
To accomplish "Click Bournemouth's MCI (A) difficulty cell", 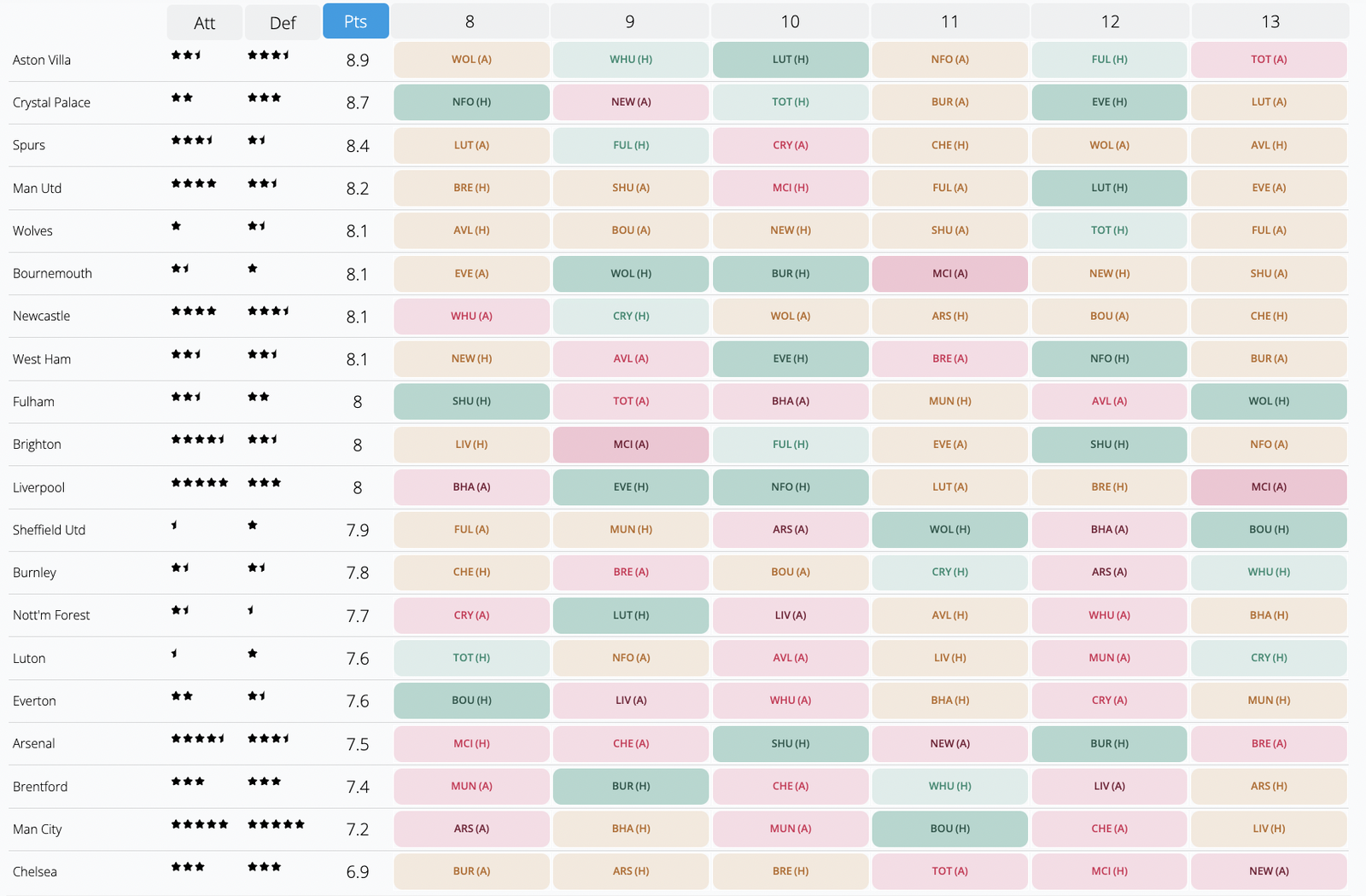I will [949, 273].
